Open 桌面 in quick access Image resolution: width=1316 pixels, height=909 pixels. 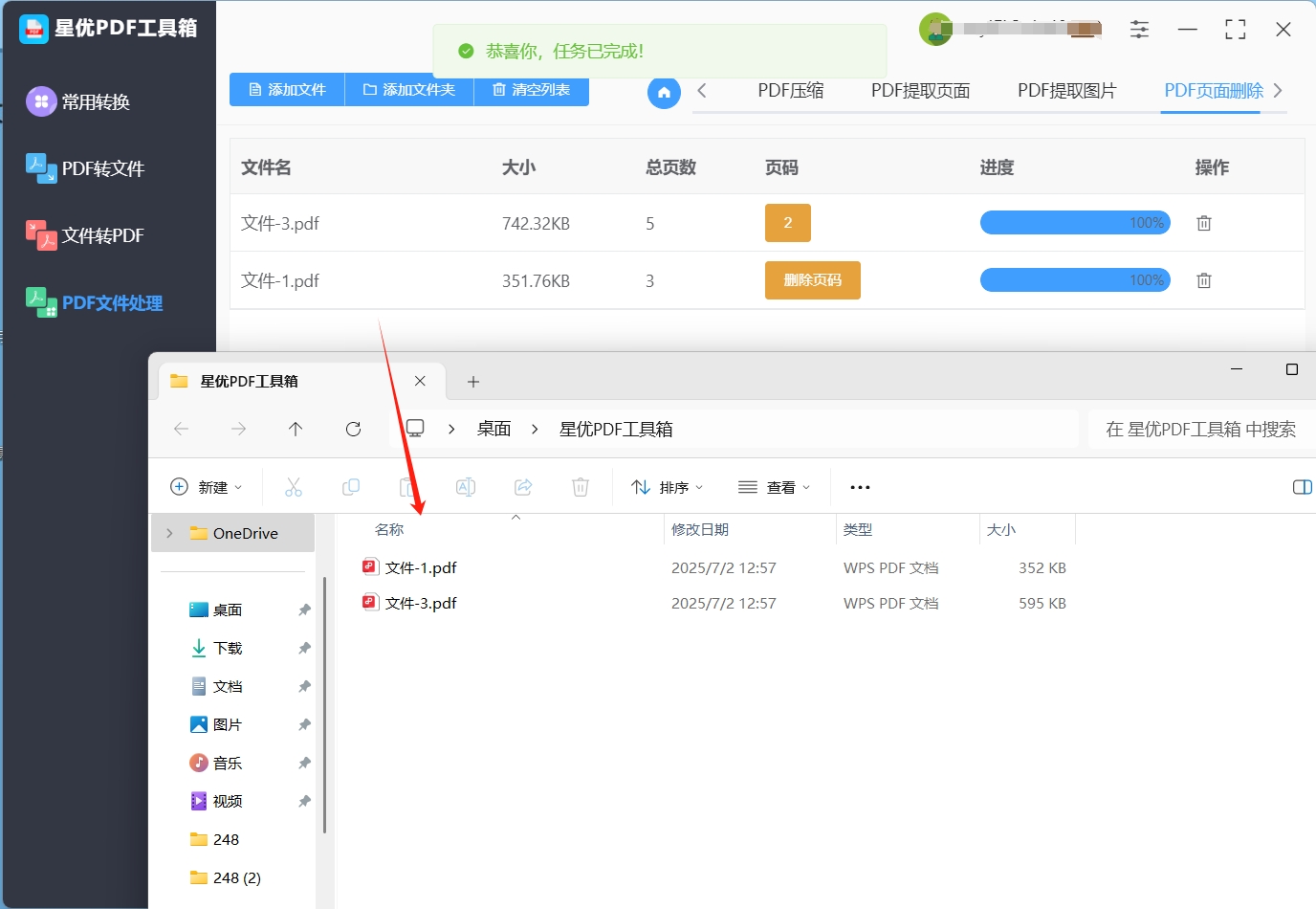click(x=227, y=610)
